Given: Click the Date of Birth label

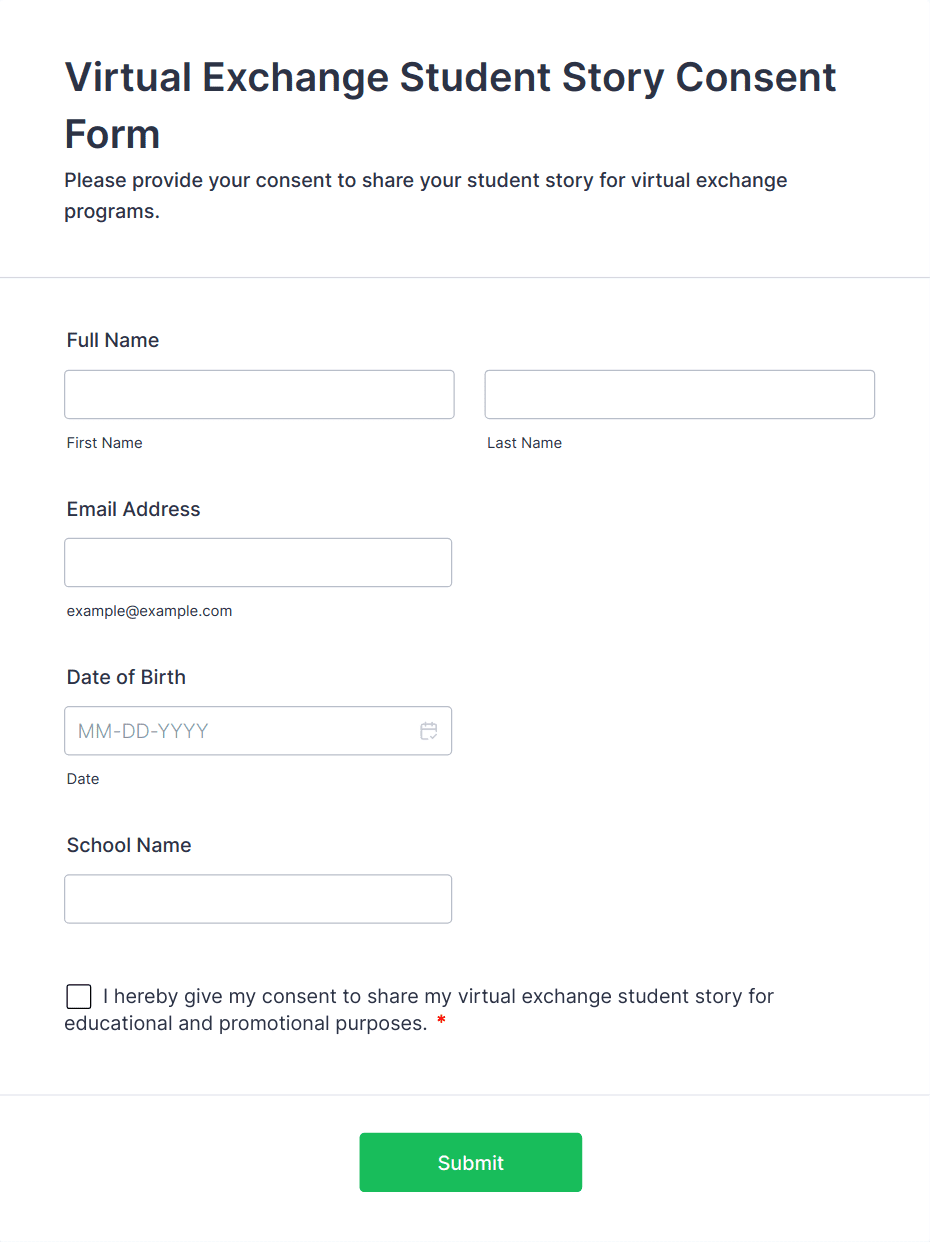Looking at the screenshot, I should tap(126, 677).
